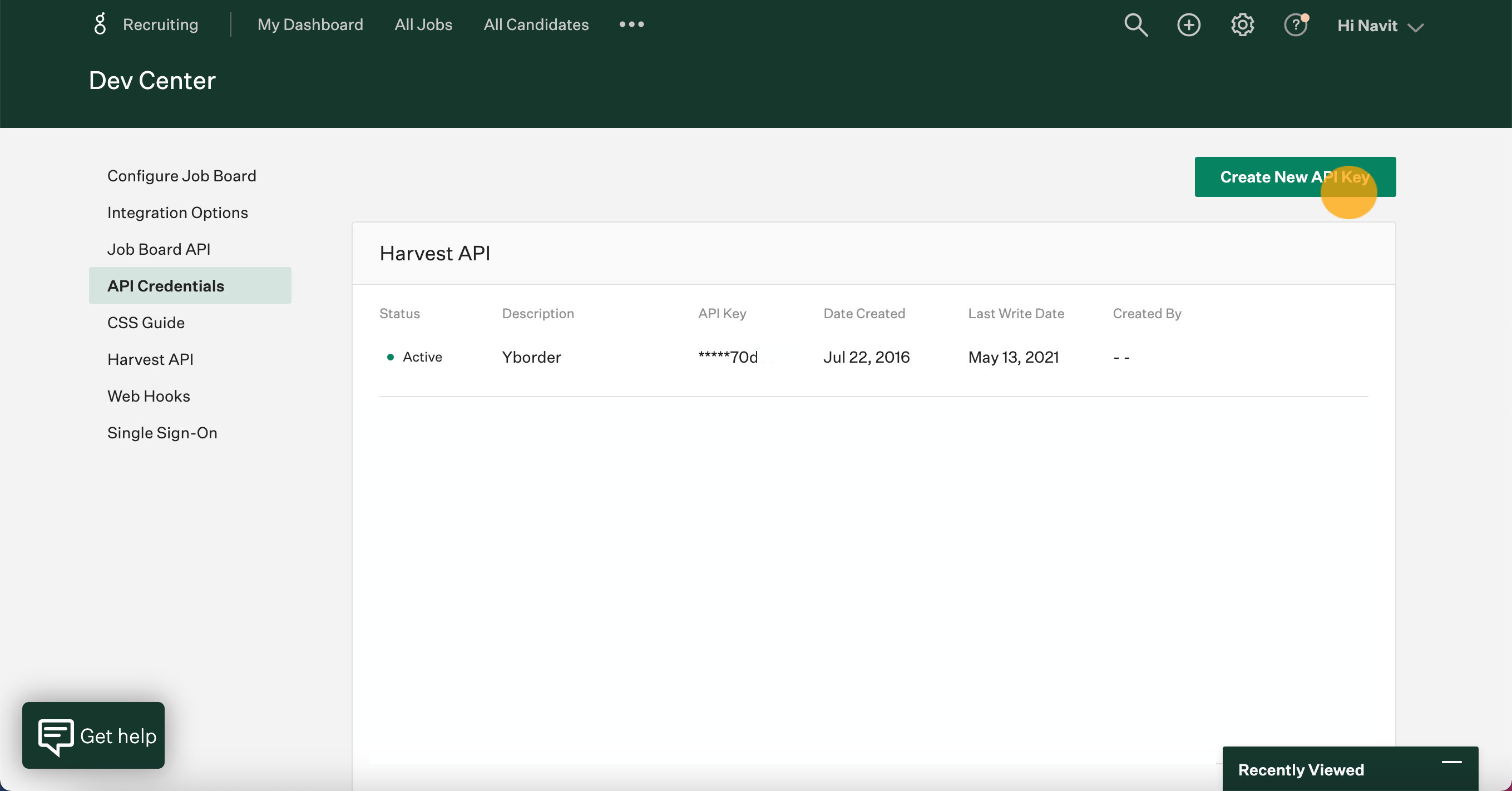1512x791 pixels.
Task: Click the Active status of Yborder
Action: (414, 357)
